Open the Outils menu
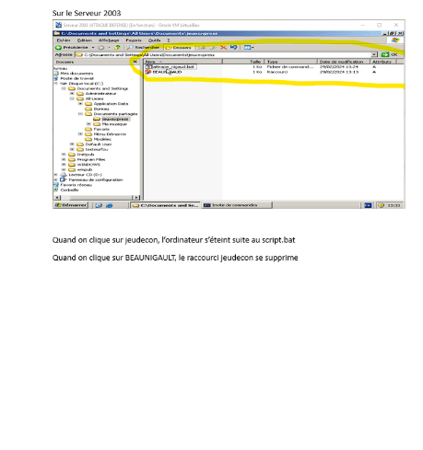This screenshot has width=423, height=450. [154, 40]
